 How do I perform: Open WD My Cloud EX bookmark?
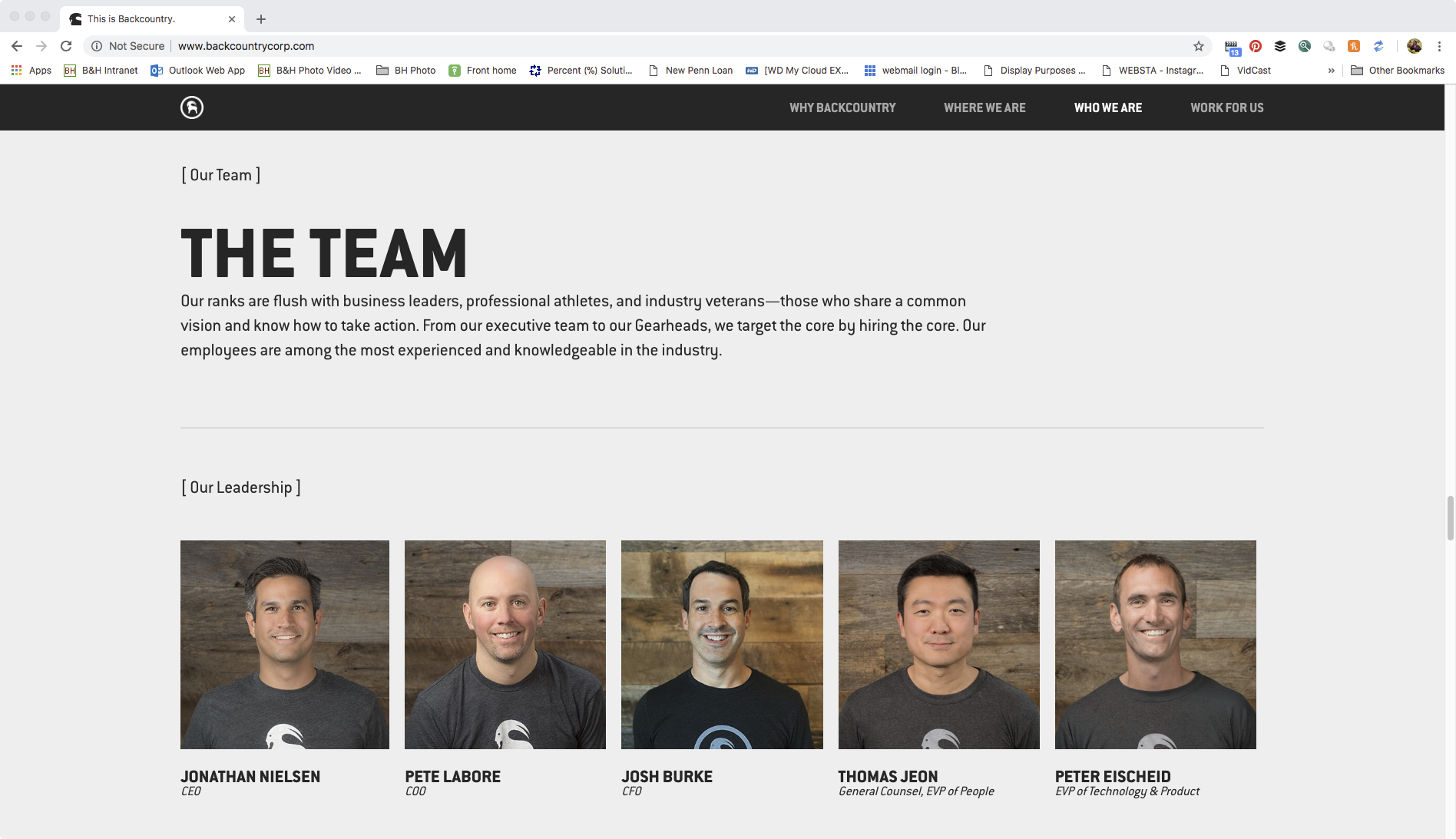(797, 70)
